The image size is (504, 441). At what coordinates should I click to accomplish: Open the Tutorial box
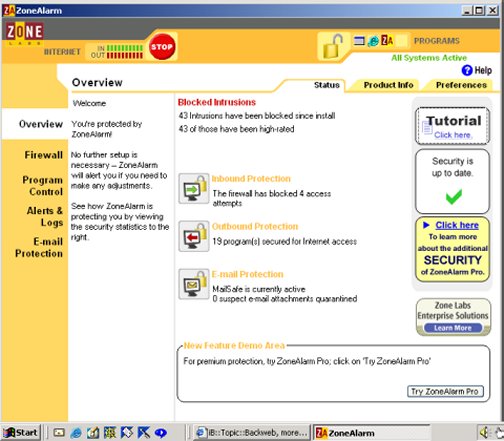coord(452,126)
